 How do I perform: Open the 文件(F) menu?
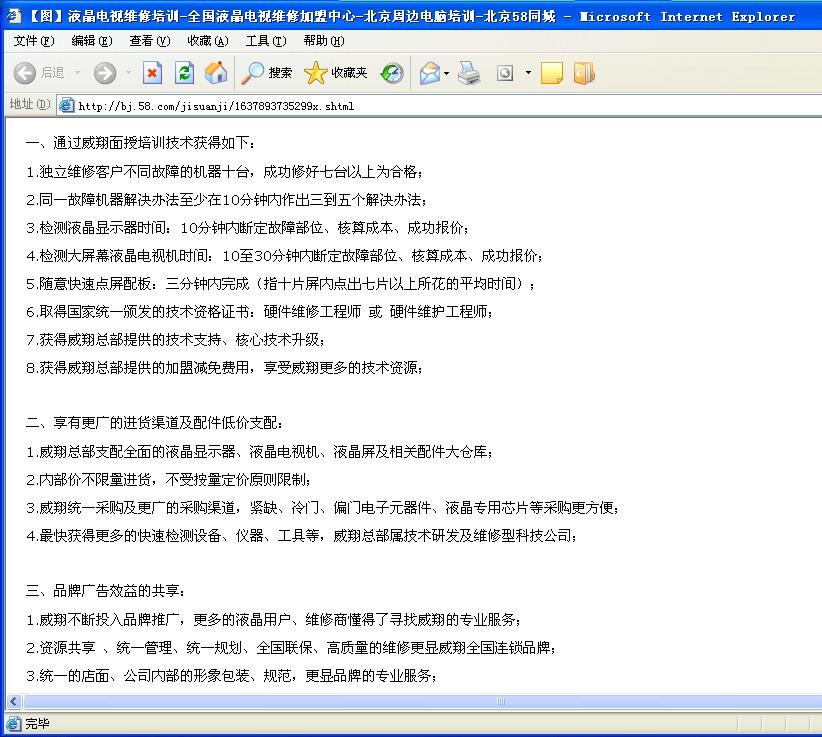[x=34, y=41]
